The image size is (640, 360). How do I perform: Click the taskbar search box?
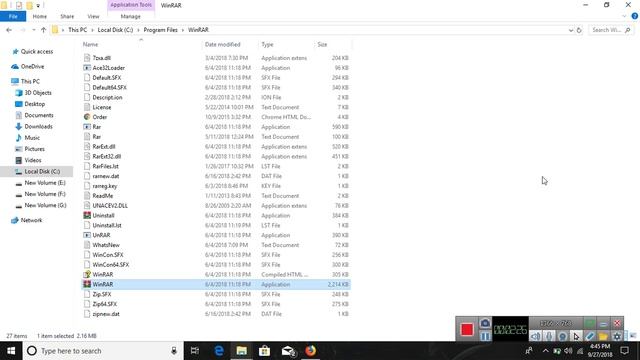pos(103,351)
